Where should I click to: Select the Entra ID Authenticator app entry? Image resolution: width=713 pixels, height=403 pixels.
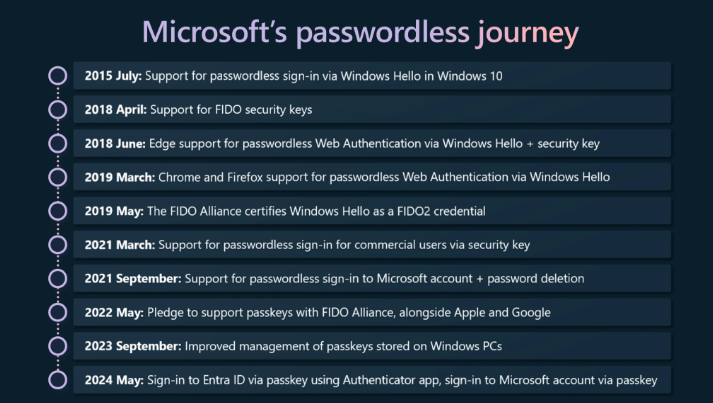[372, 380]
